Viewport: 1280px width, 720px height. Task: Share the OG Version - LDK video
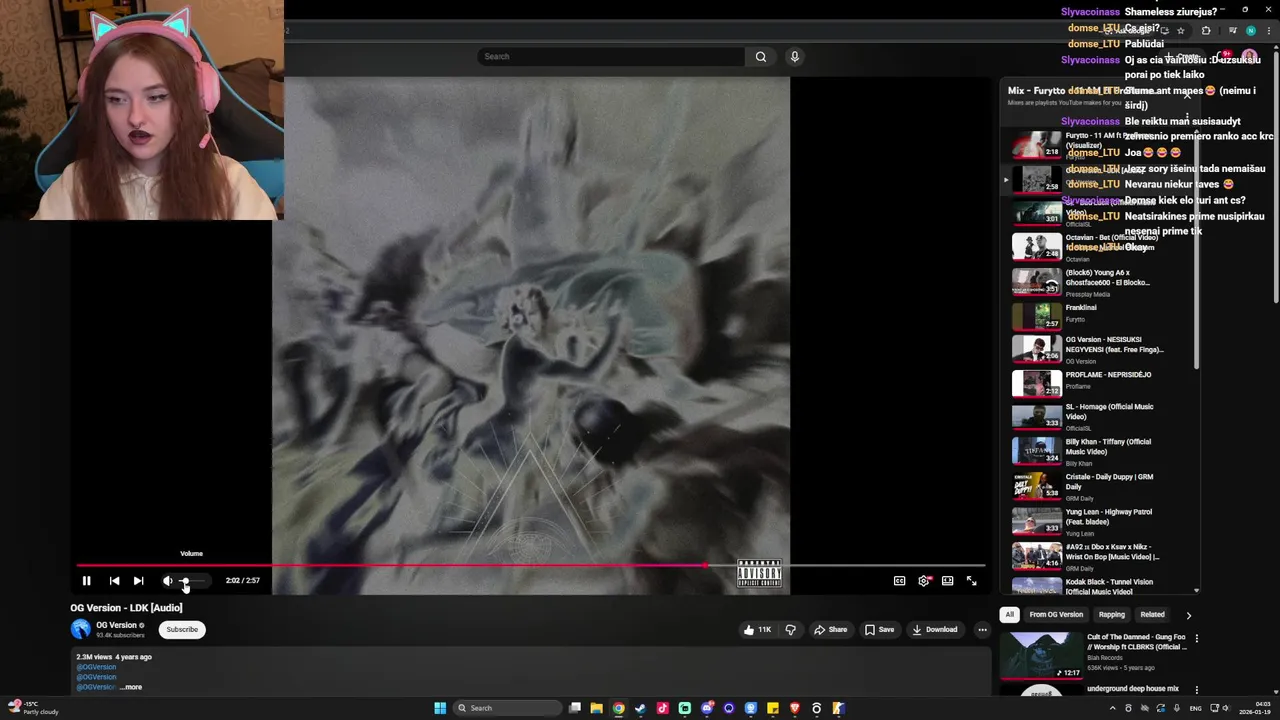click(x=830, y=630)
